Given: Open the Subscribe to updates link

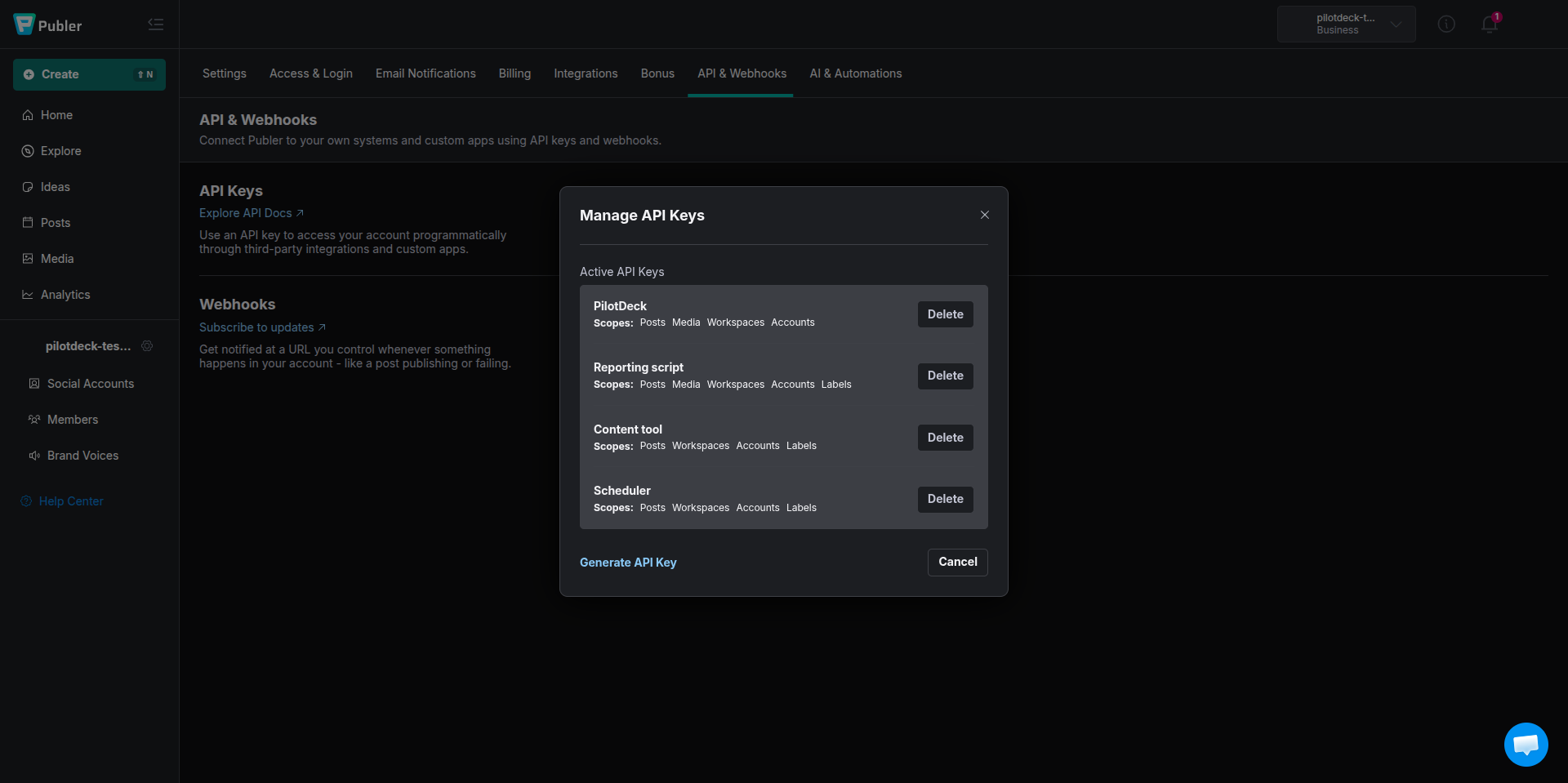Looking at the screenshot, I should pos(262,327).
